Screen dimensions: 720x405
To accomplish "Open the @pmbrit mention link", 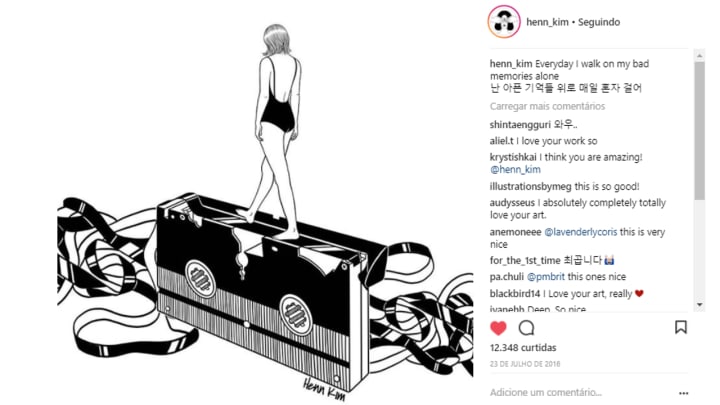I will point(546,276).
